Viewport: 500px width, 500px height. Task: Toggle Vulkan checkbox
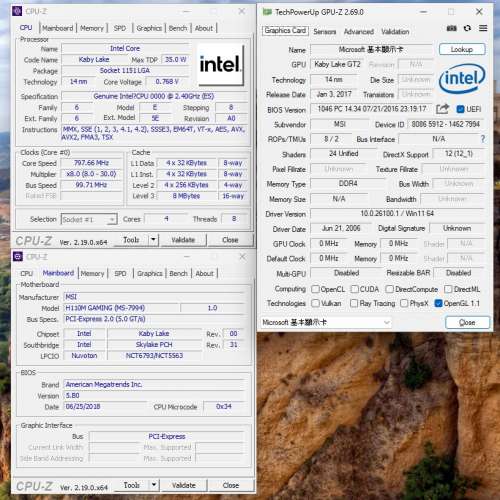315,303
